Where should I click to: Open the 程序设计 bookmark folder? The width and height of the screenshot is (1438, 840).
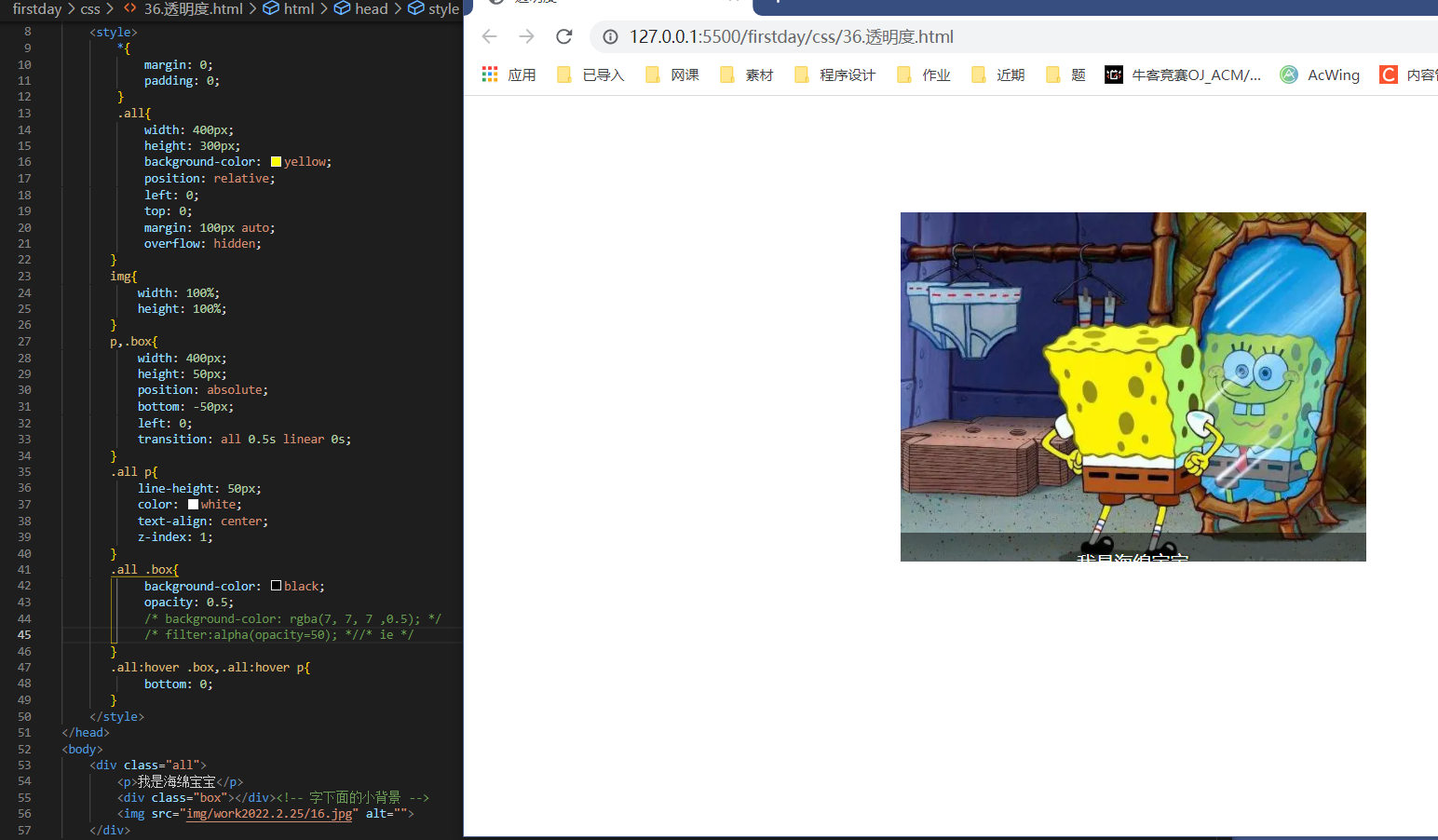tap(835, 75)
